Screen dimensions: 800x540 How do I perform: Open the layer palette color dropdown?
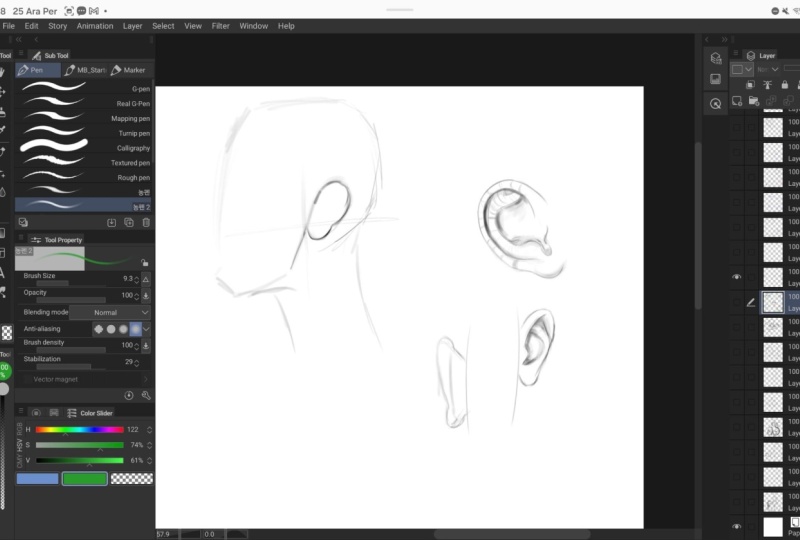click(x=742, y=69)
